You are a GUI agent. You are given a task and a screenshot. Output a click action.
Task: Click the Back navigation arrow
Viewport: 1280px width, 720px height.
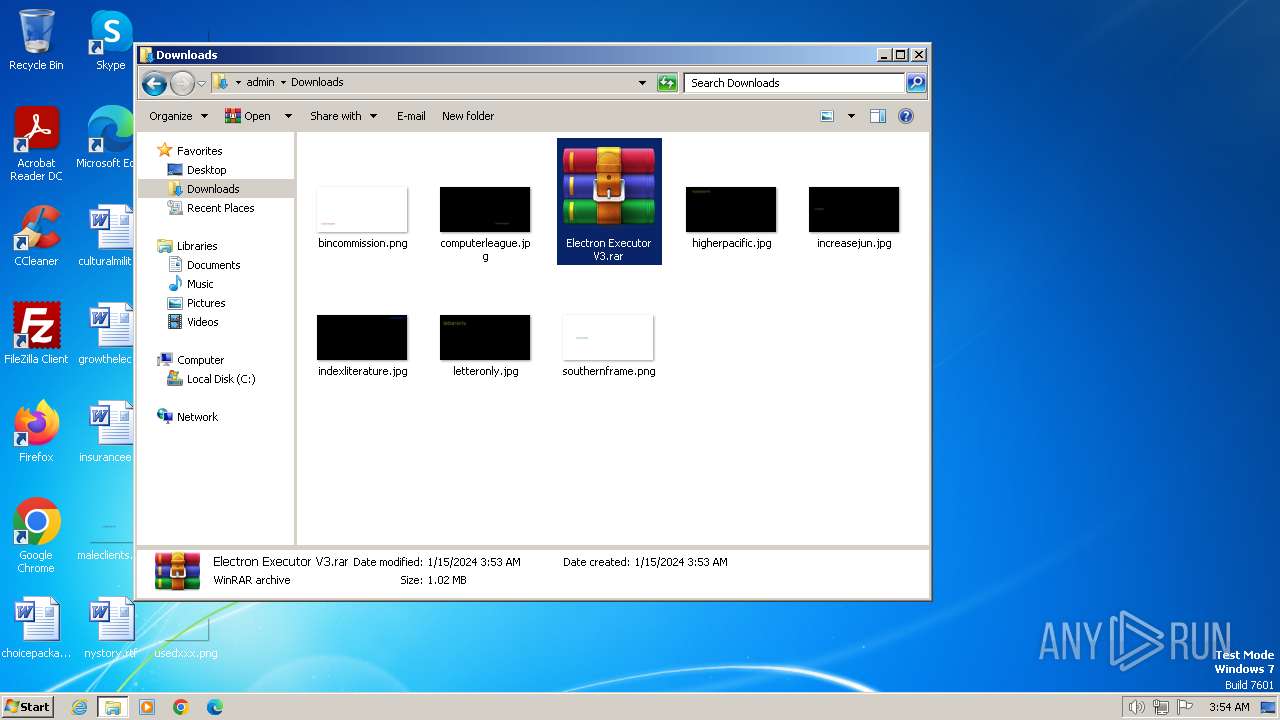154,83
